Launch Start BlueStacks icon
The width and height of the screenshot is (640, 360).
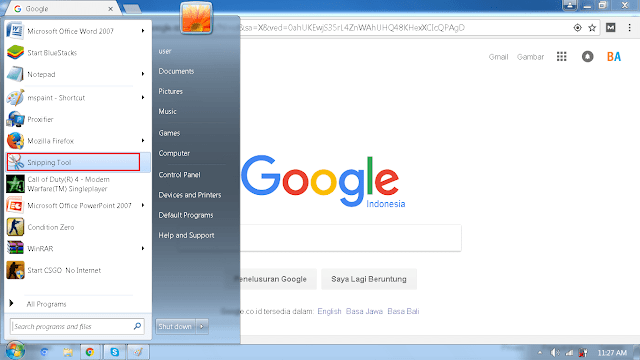coord(15,53)
